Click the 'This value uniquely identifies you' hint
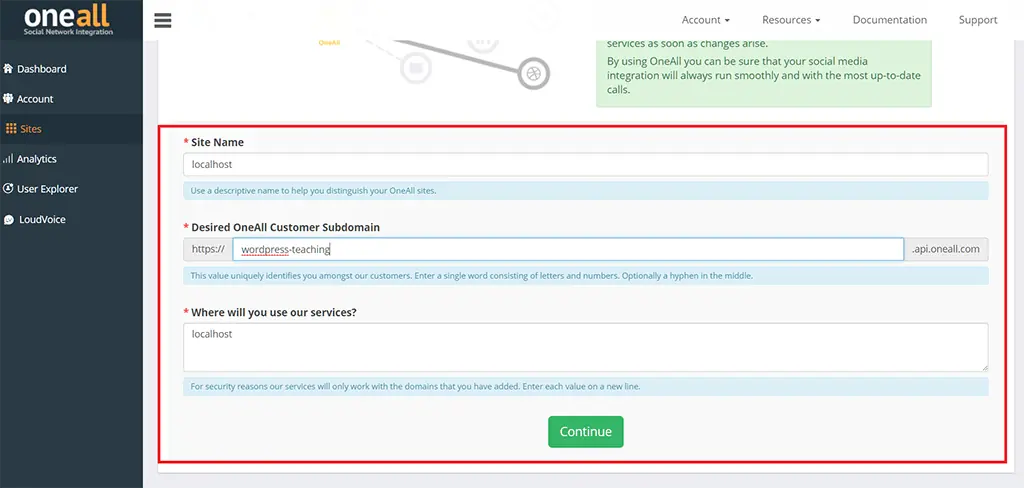This screenshot has height=488, width=1024. 472,276
